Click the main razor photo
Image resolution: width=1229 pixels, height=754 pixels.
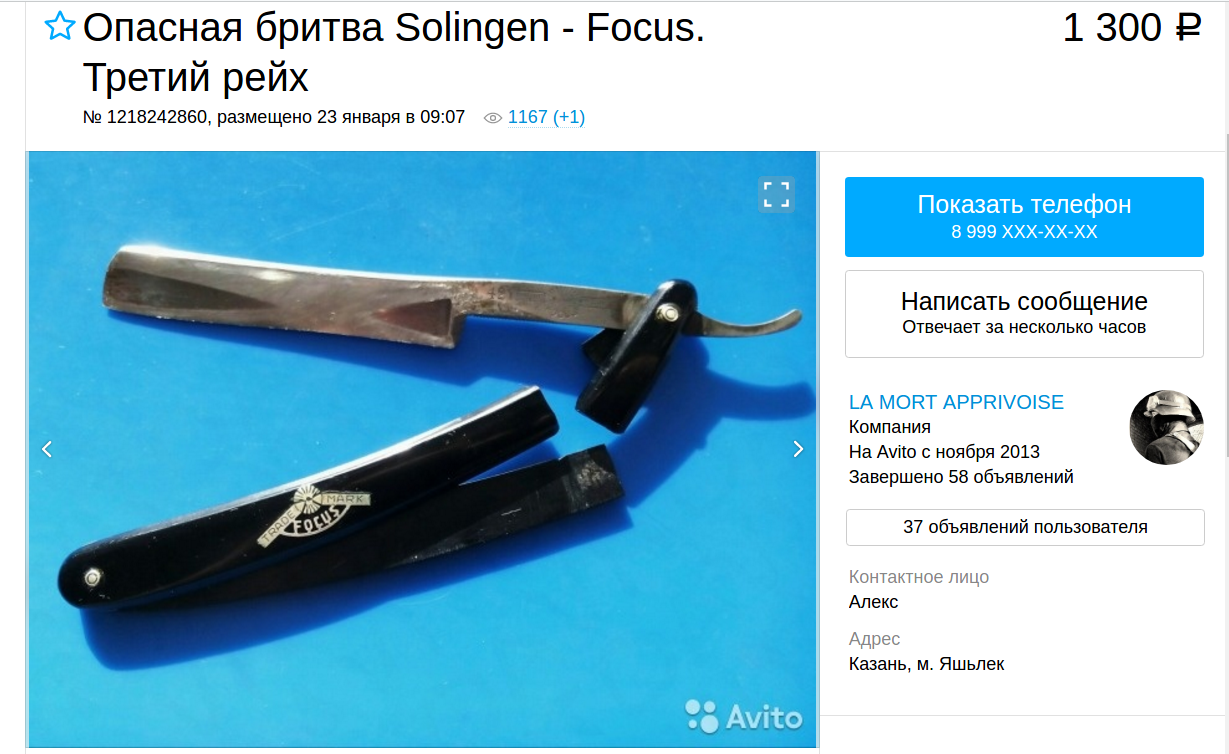click(423, 449)
